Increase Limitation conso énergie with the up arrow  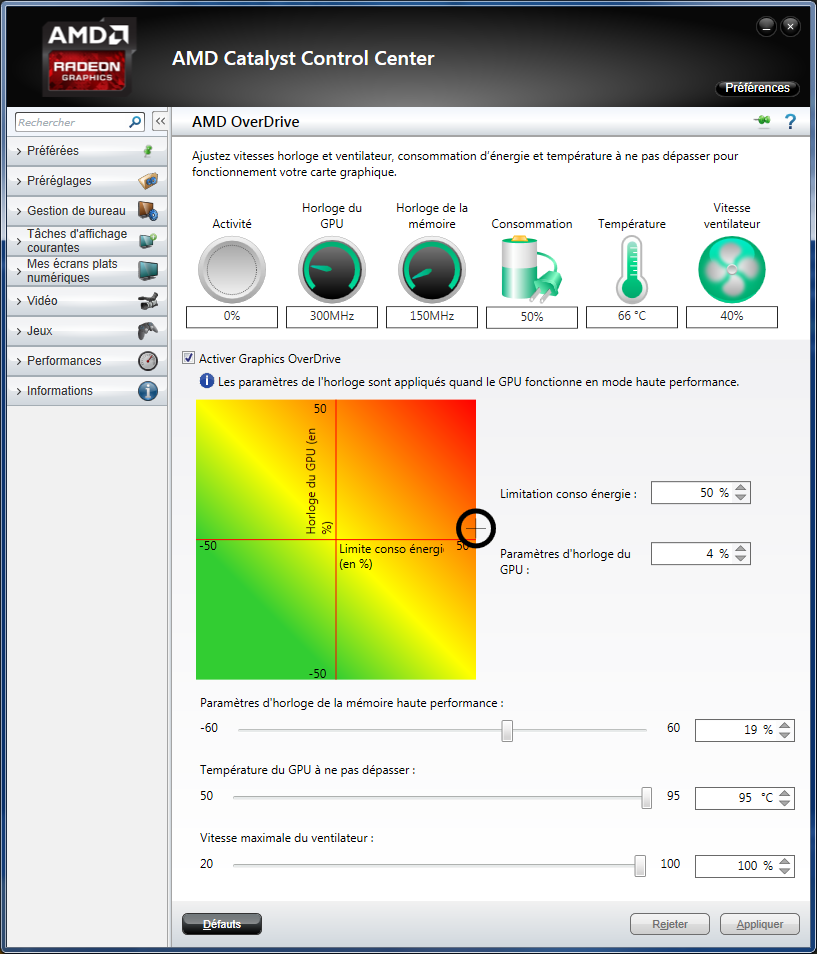tap(741, 487)
